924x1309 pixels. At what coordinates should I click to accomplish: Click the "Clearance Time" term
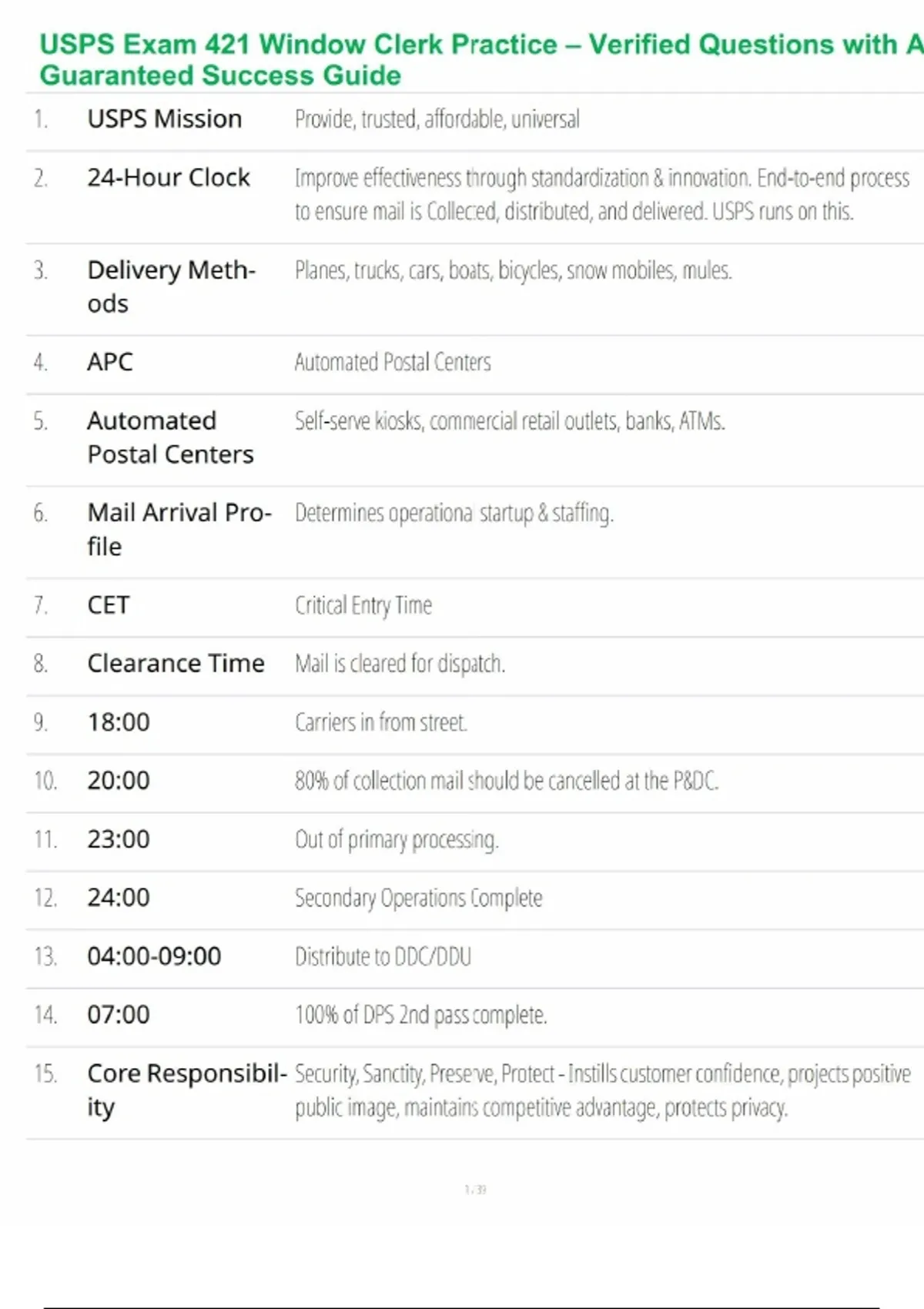click(176, 664)
